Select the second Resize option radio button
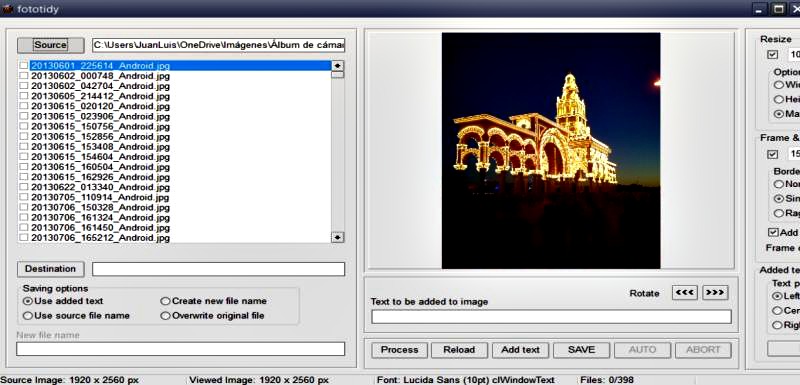800x385 pixels. [779, 99]
